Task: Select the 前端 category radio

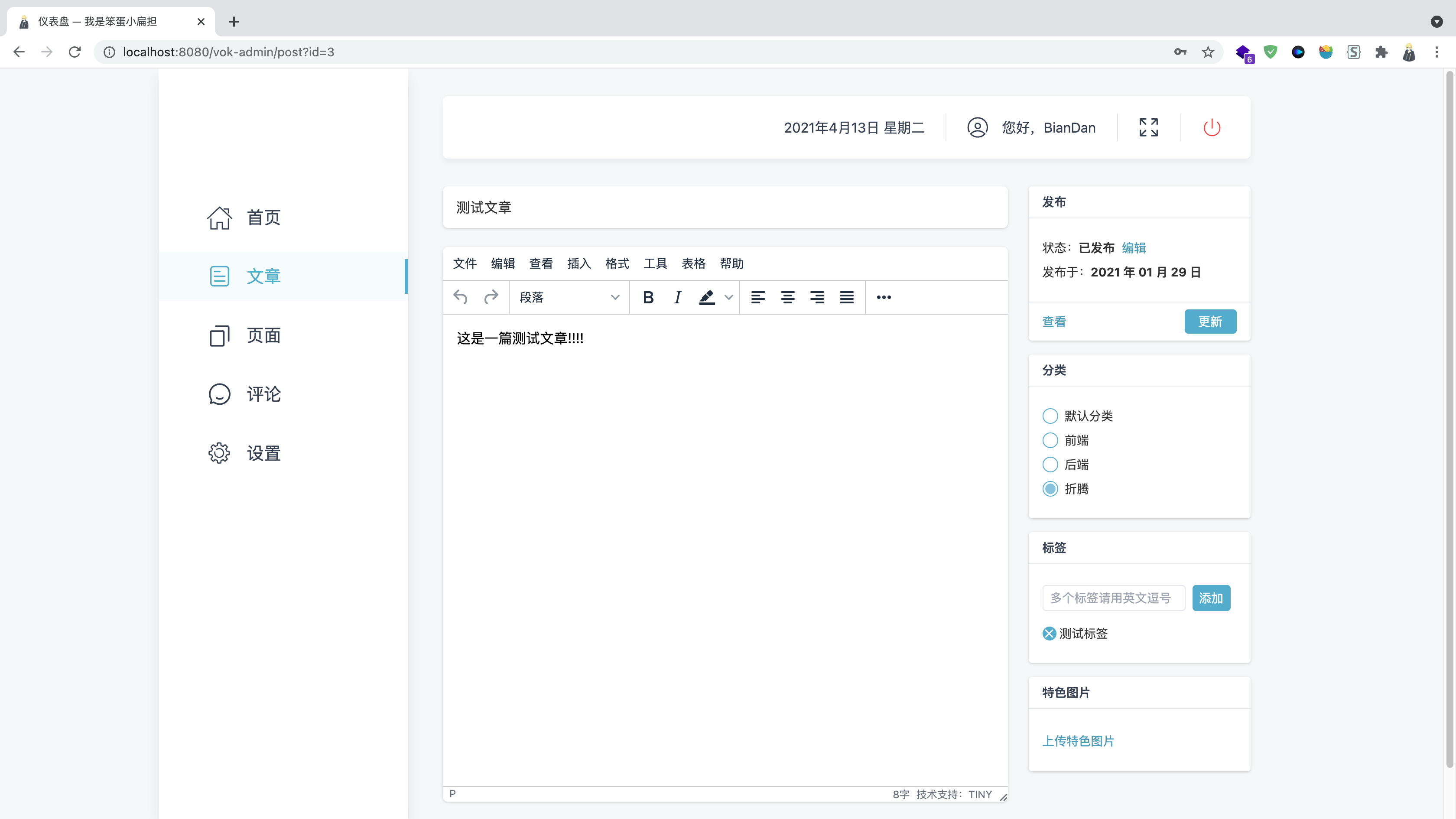Action: (1050, 440)
